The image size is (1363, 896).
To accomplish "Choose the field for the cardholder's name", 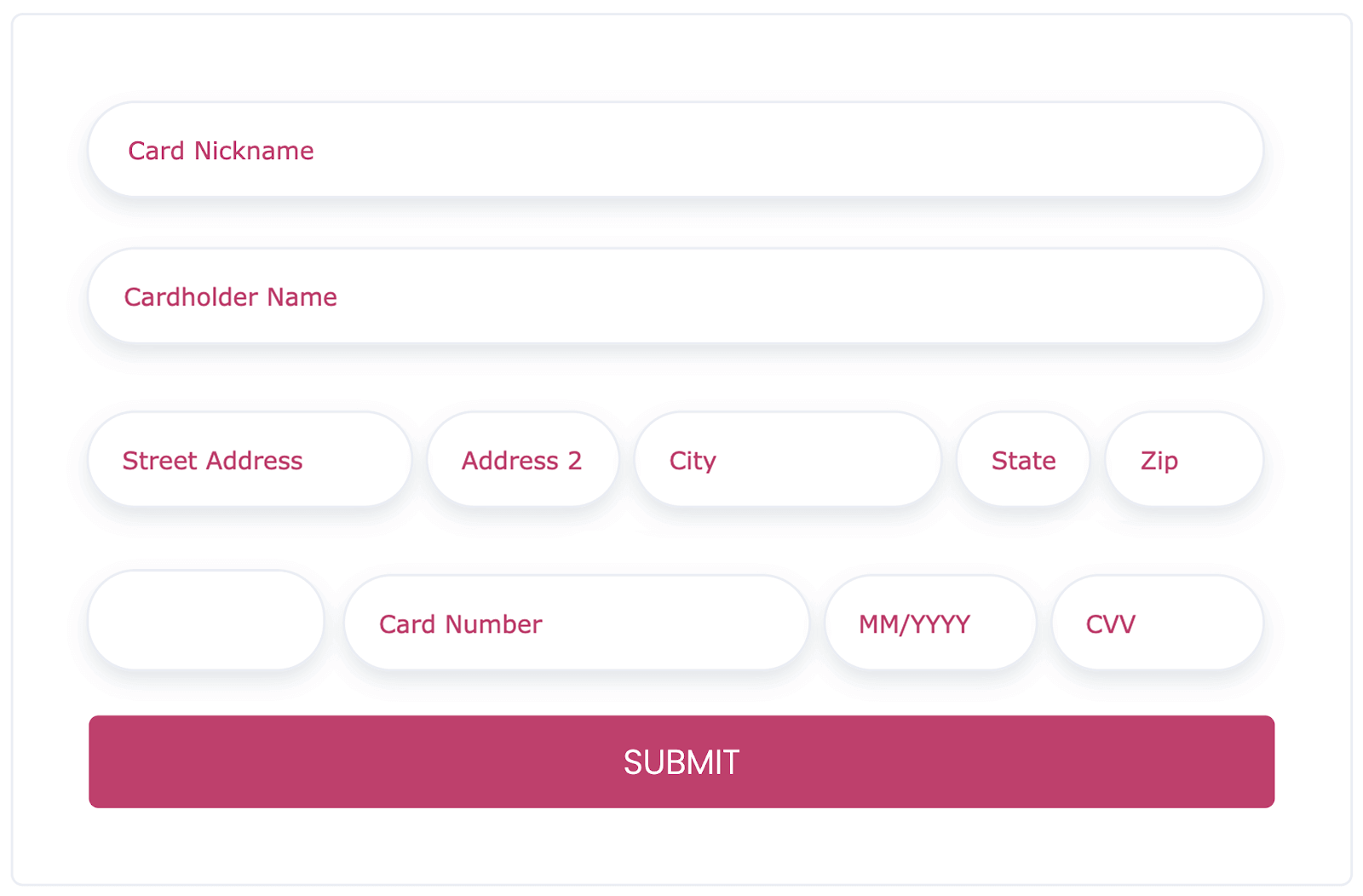I will (x=676, y=296).
